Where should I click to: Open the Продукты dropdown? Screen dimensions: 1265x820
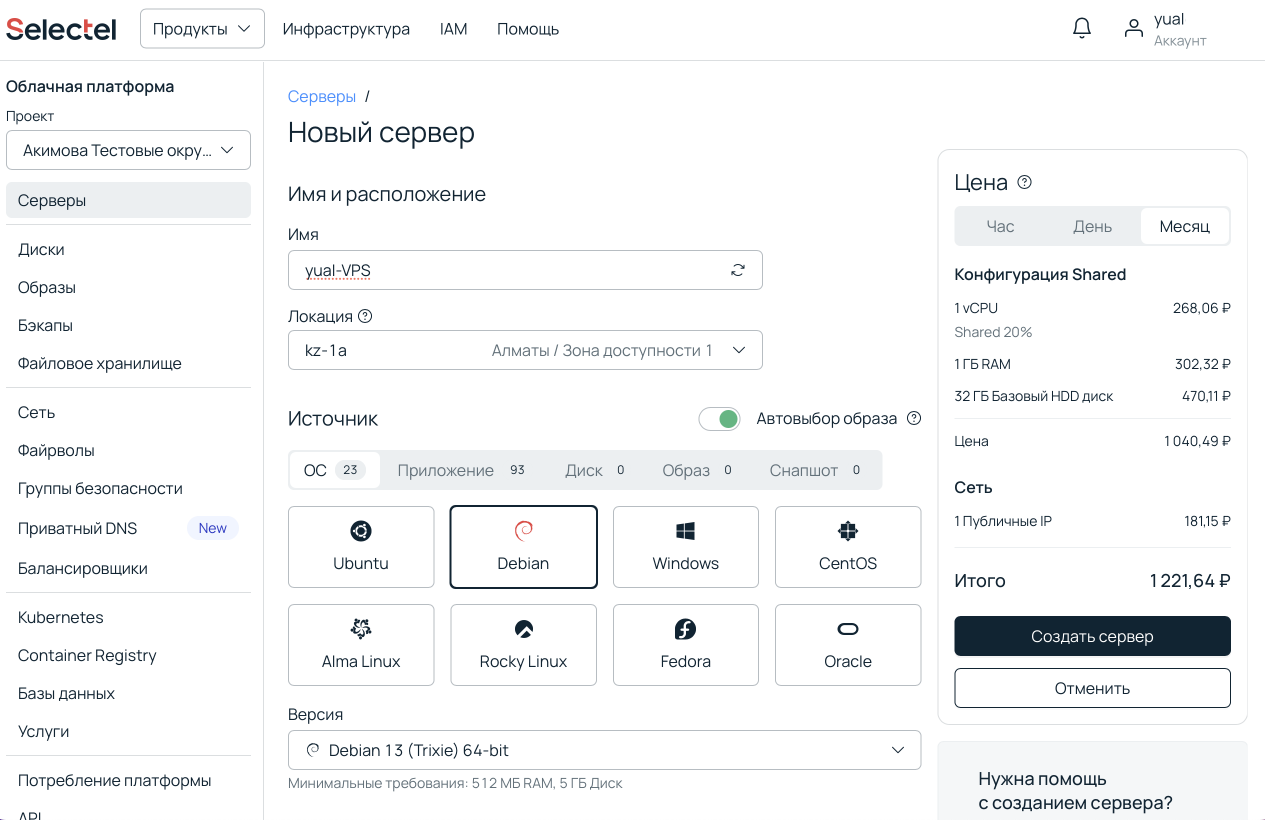pyautogui.click(x=202, y=29)
